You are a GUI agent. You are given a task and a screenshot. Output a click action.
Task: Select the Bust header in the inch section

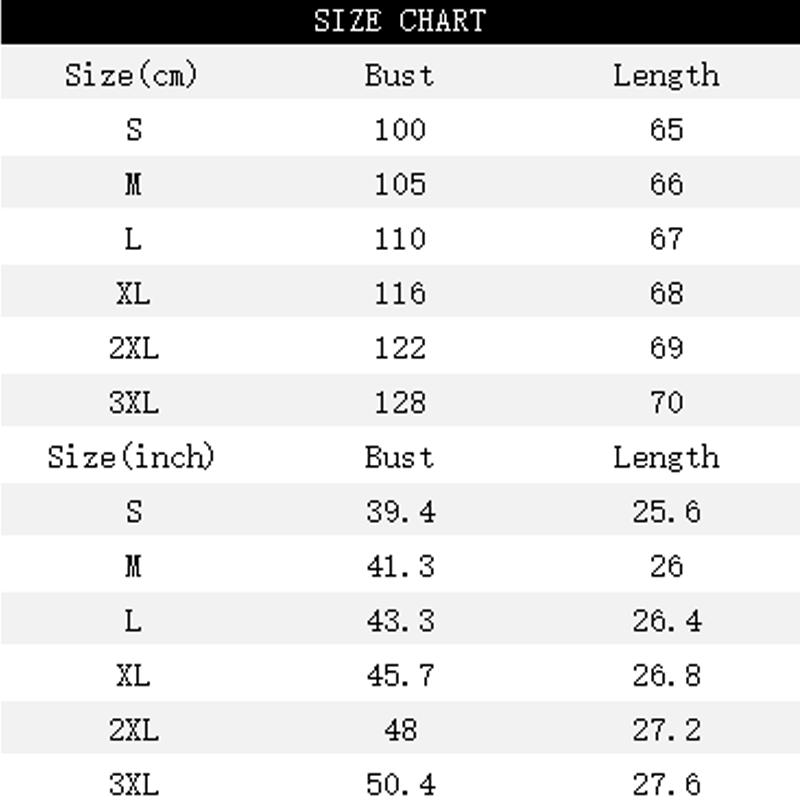coord(399,457)
